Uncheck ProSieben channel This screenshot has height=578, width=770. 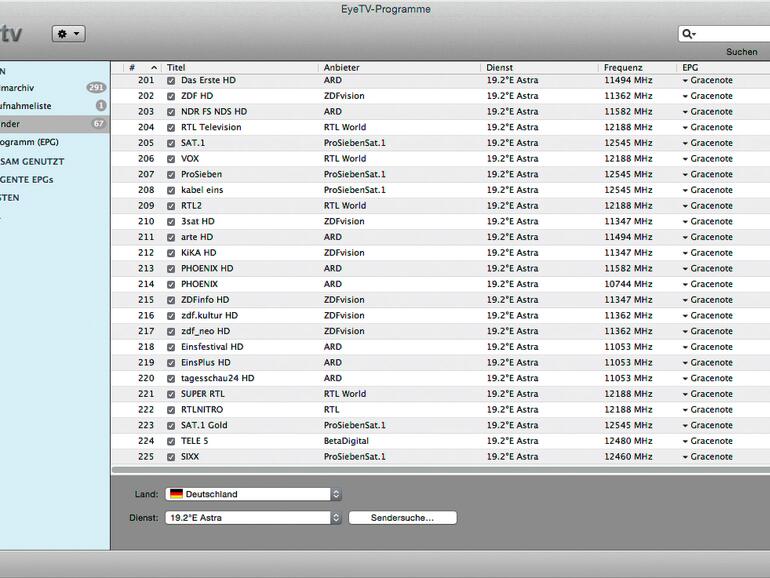click(171, 175)
